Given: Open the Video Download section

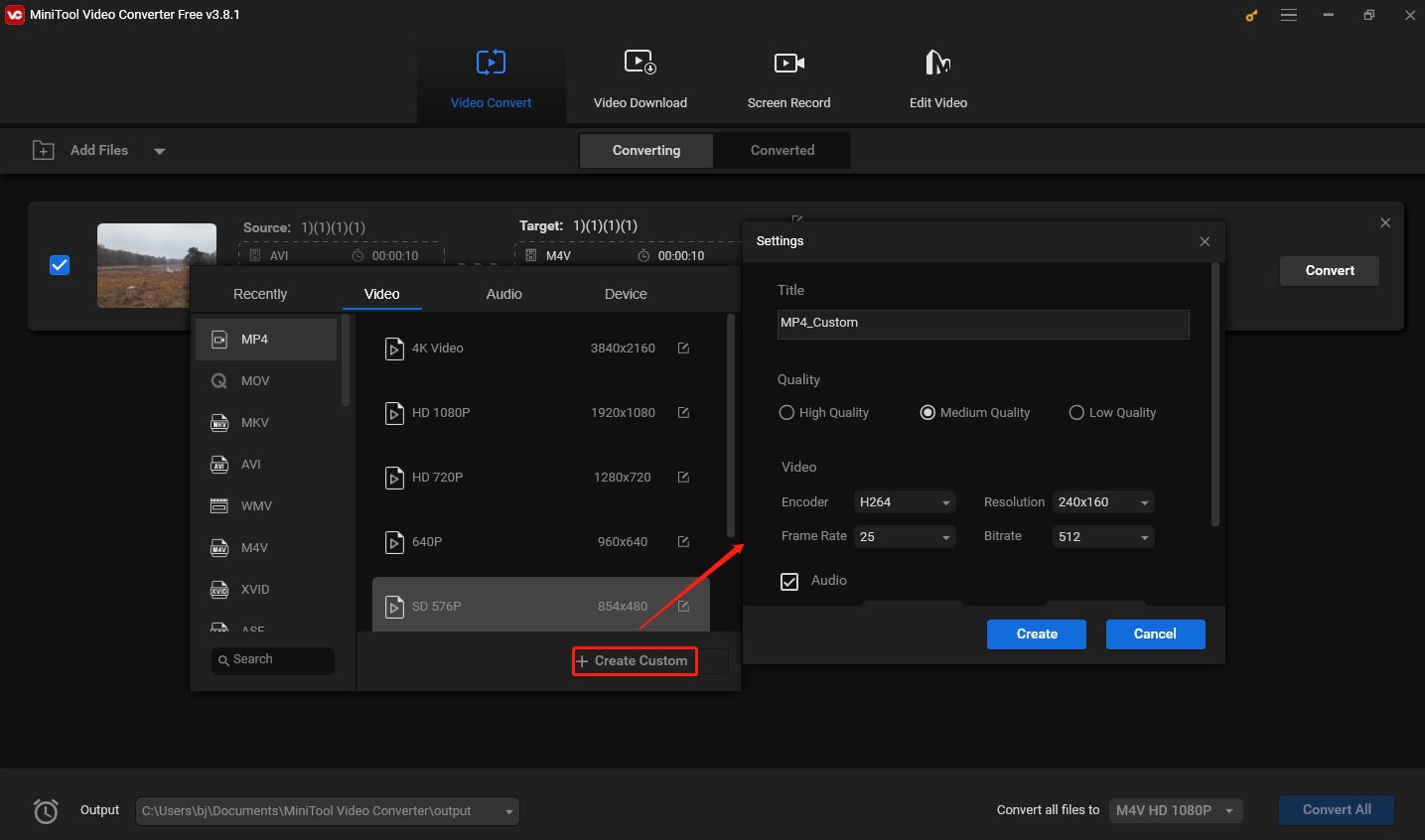Looking at the screenshot, I should (641, 80).
